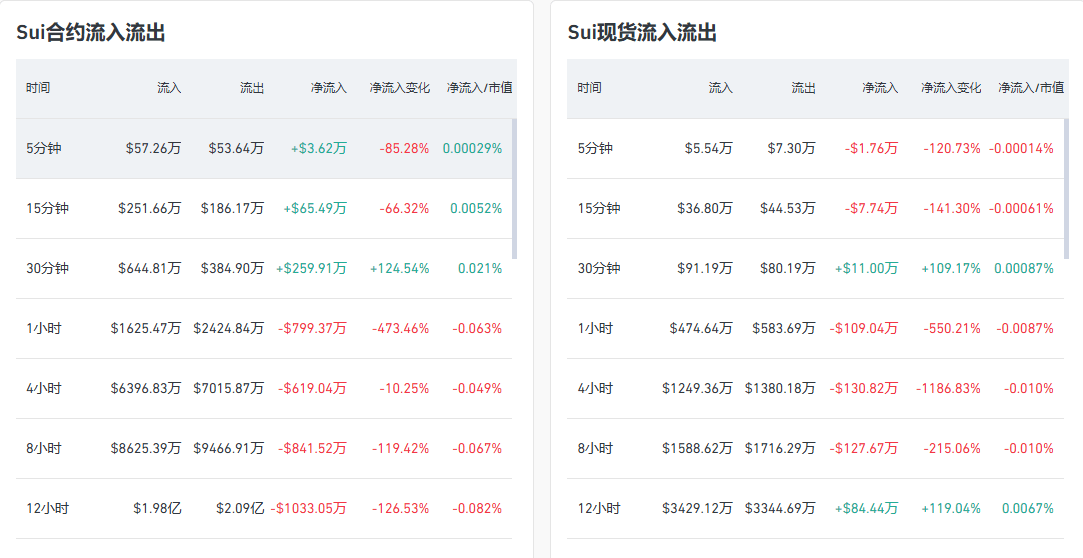
Task: Click the Sui合约 table vertical scrollbar
Action: [515, 188]
